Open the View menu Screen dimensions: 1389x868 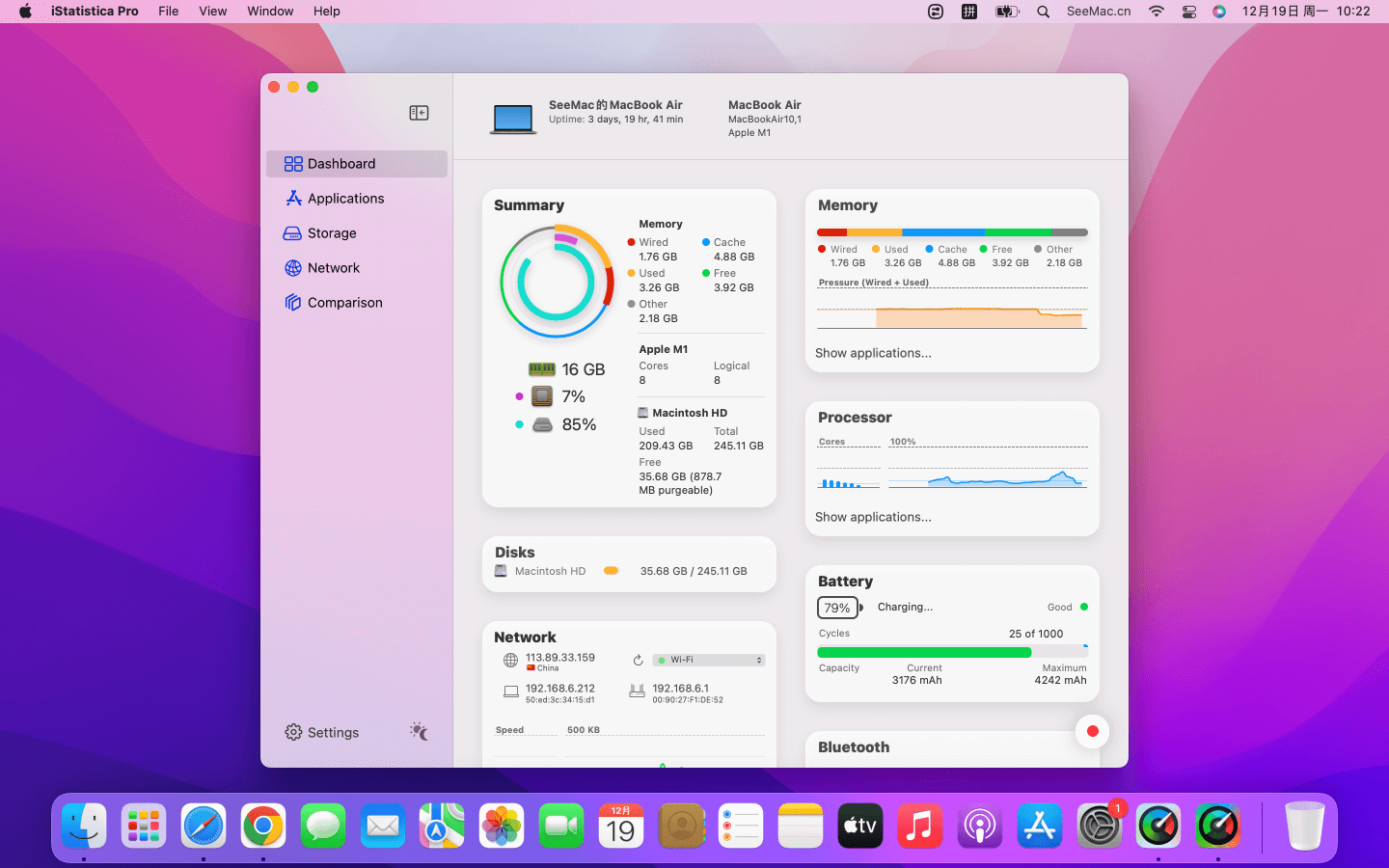213,12
